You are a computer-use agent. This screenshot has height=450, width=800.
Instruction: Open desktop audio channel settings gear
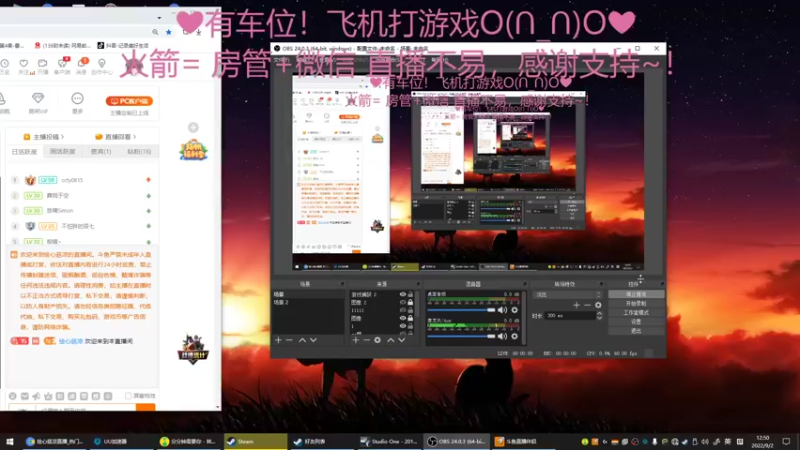(x=514, y=310)
